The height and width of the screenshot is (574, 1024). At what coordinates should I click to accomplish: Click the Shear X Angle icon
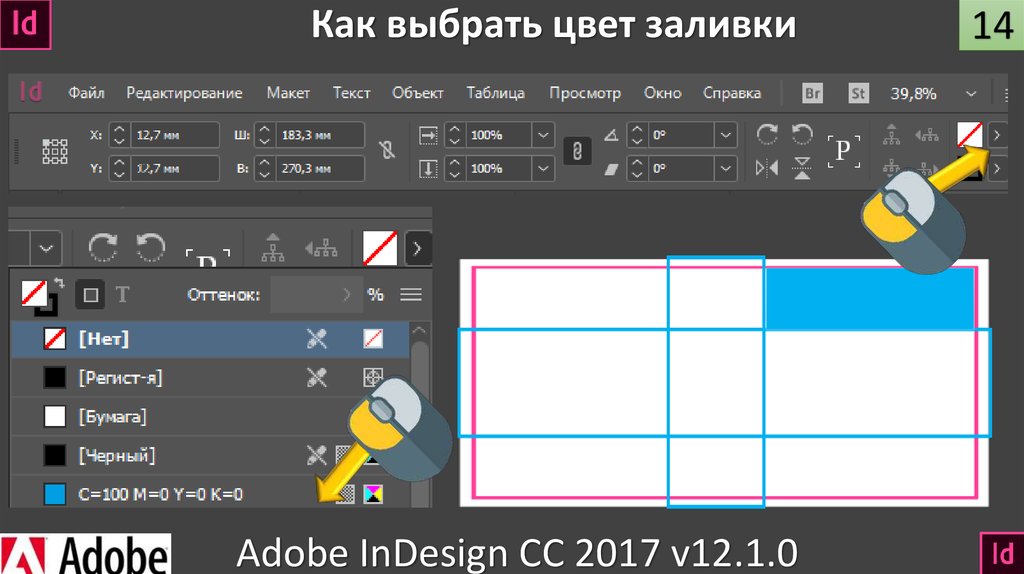click(x=611, y=169)
